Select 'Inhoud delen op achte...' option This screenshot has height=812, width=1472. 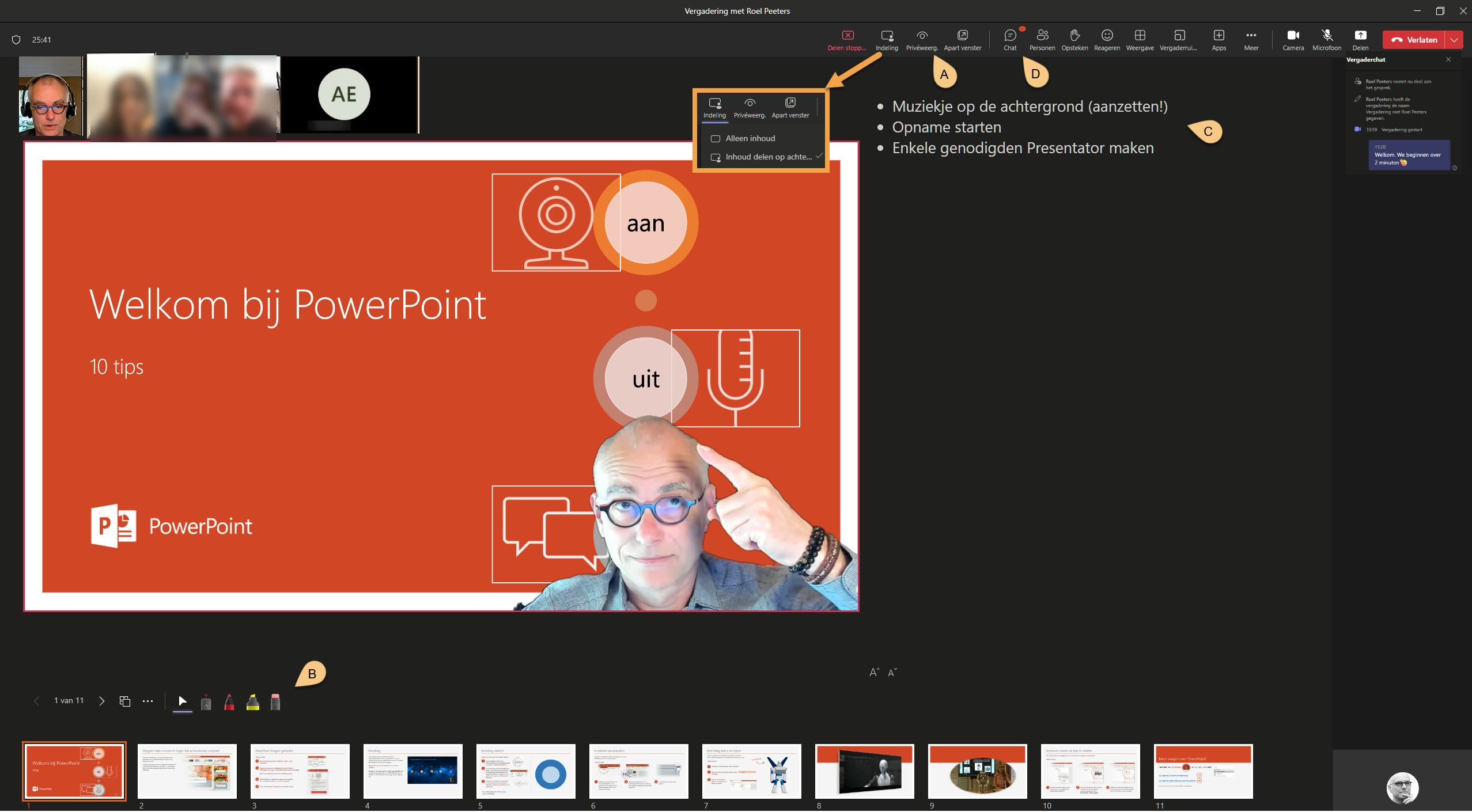click(x=767, y=157)
